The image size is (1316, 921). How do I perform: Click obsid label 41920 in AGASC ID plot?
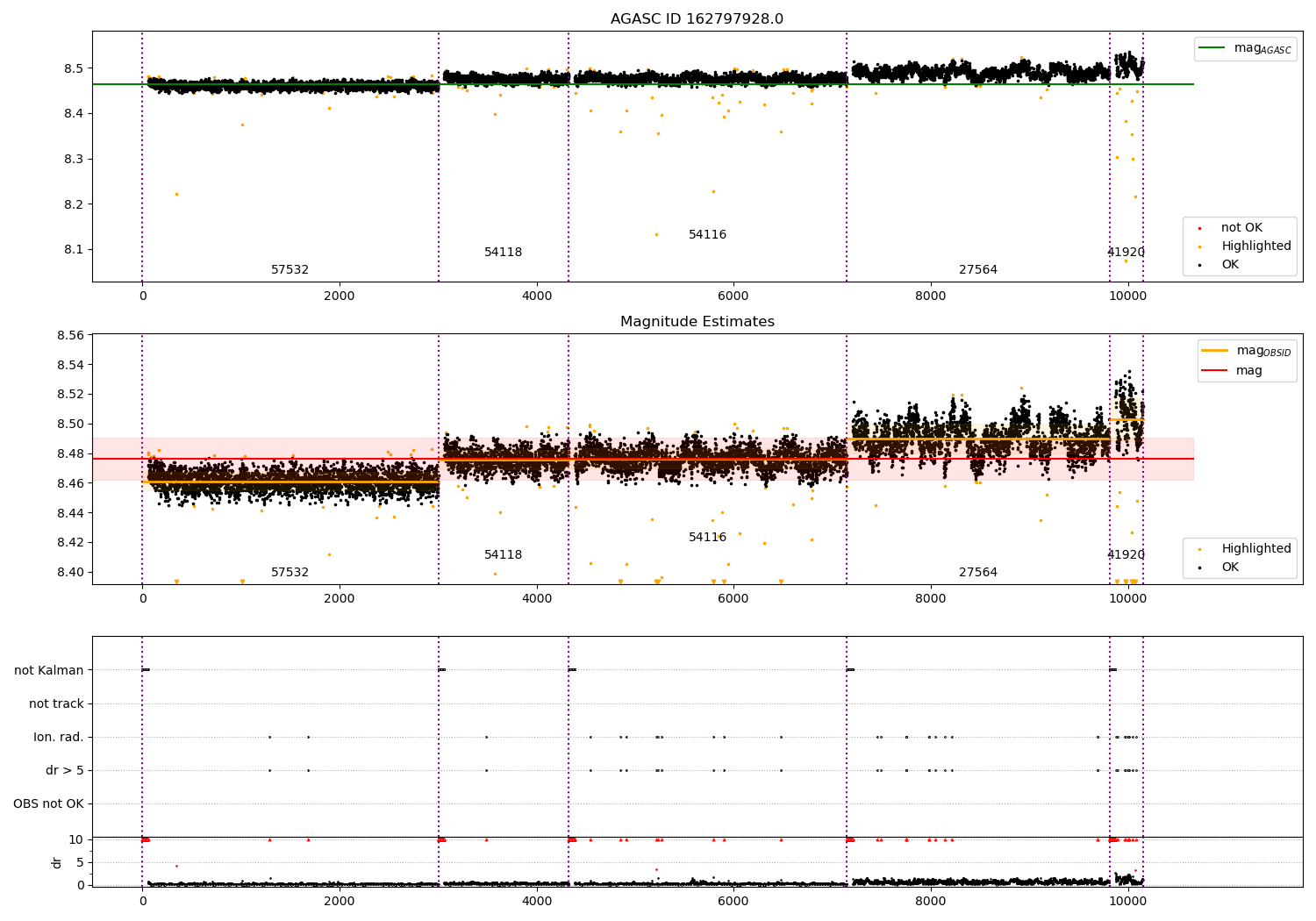(x=1126, y=253)
